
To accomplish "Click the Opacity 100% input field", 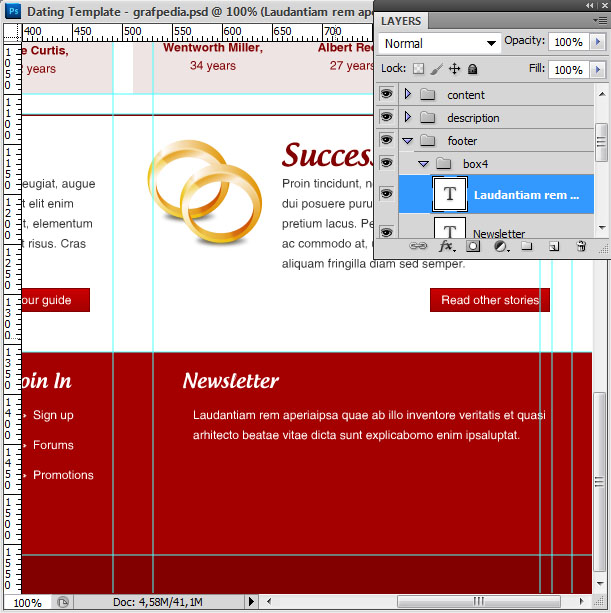I will 569,42.
